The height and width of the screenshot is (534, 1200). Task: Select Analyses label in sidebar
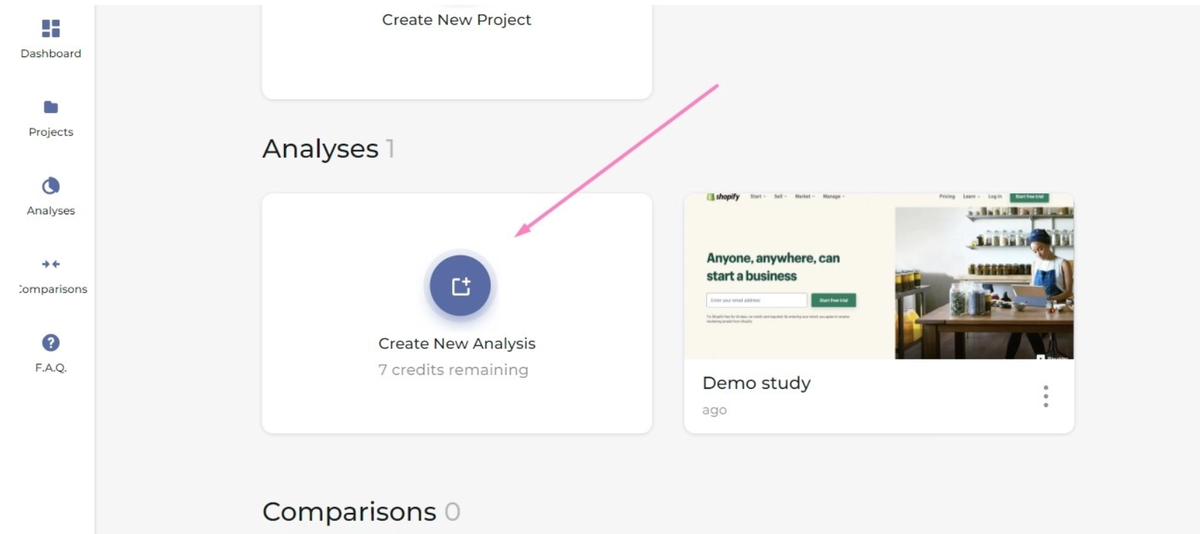click(51, 211)
